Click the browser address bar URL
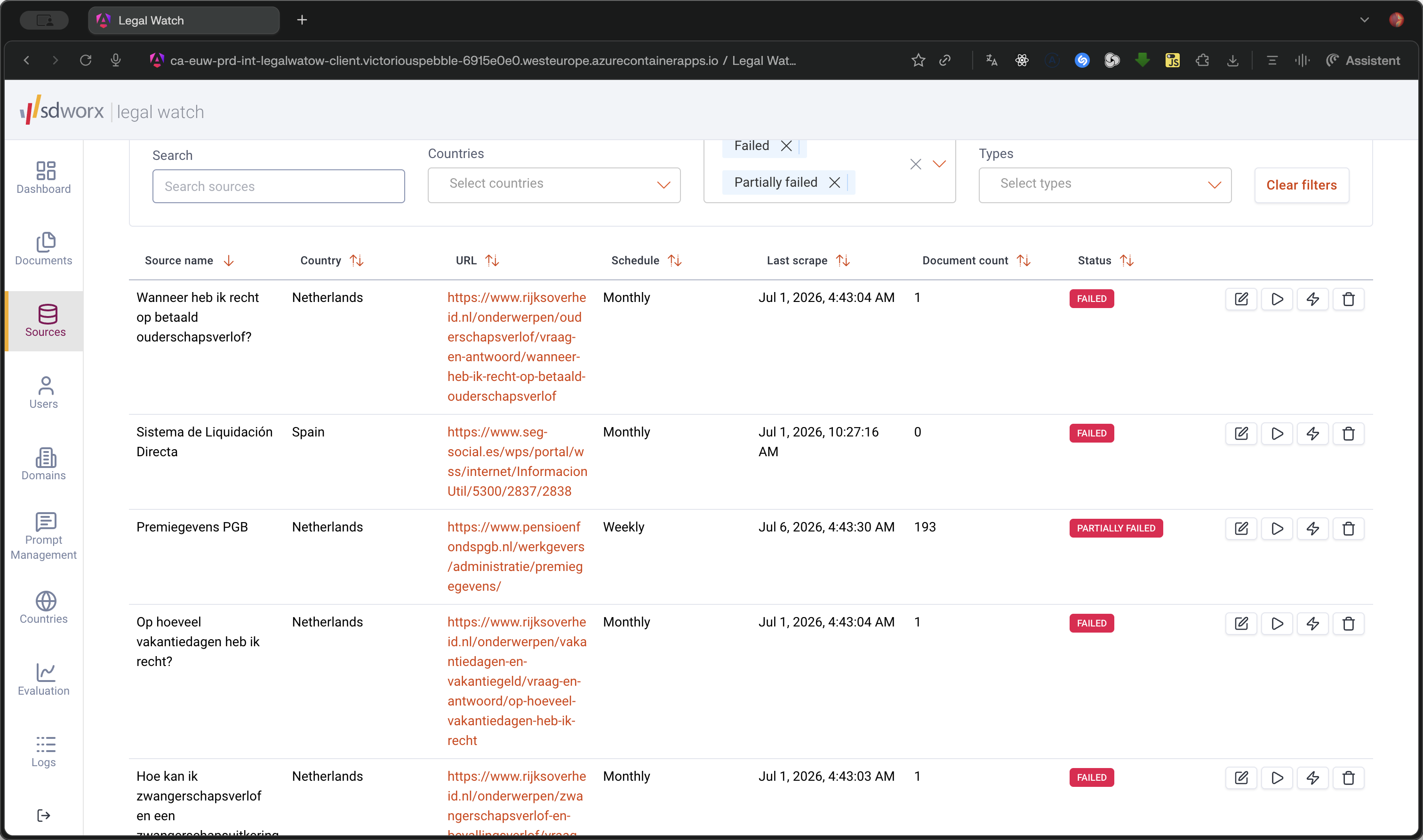 click(483, 60)
